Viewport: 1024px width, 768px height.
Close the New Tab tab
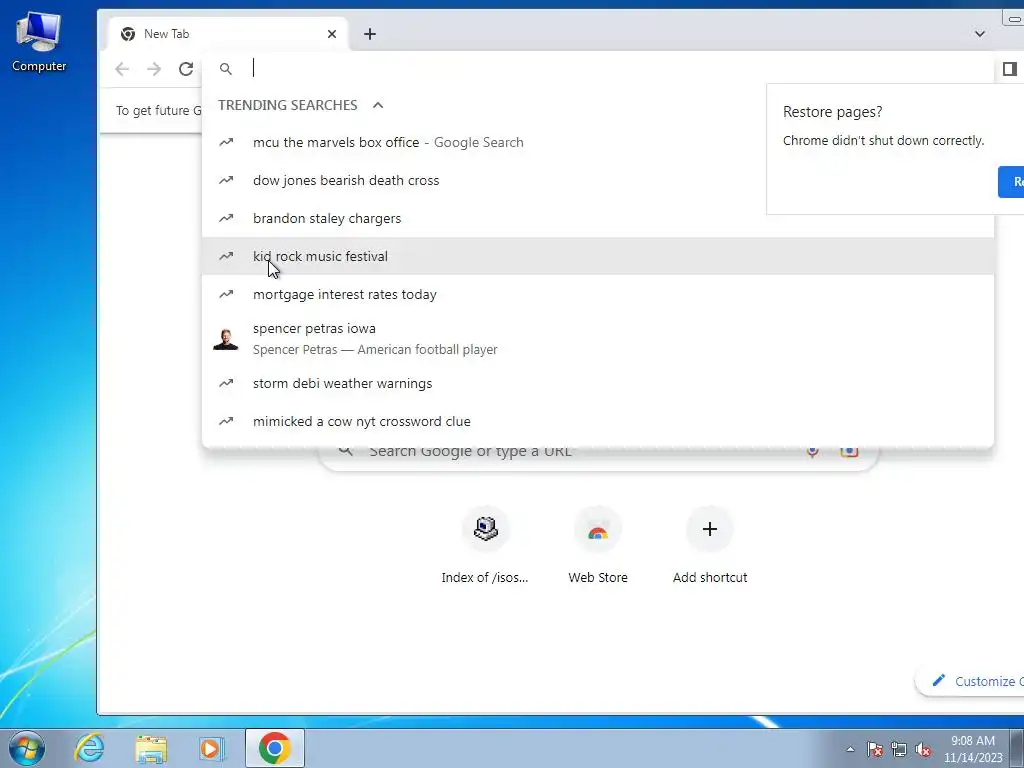[x=332, y=34]
